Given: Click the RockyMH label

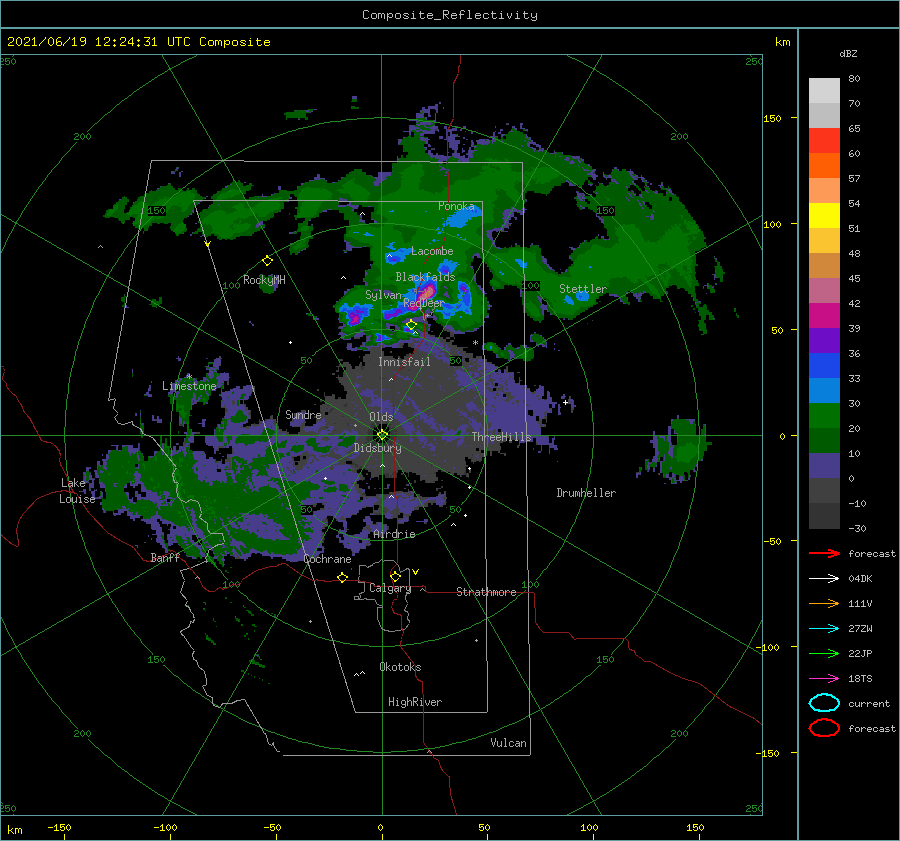Looking at the screenshot, I should [x=264, y=280].
